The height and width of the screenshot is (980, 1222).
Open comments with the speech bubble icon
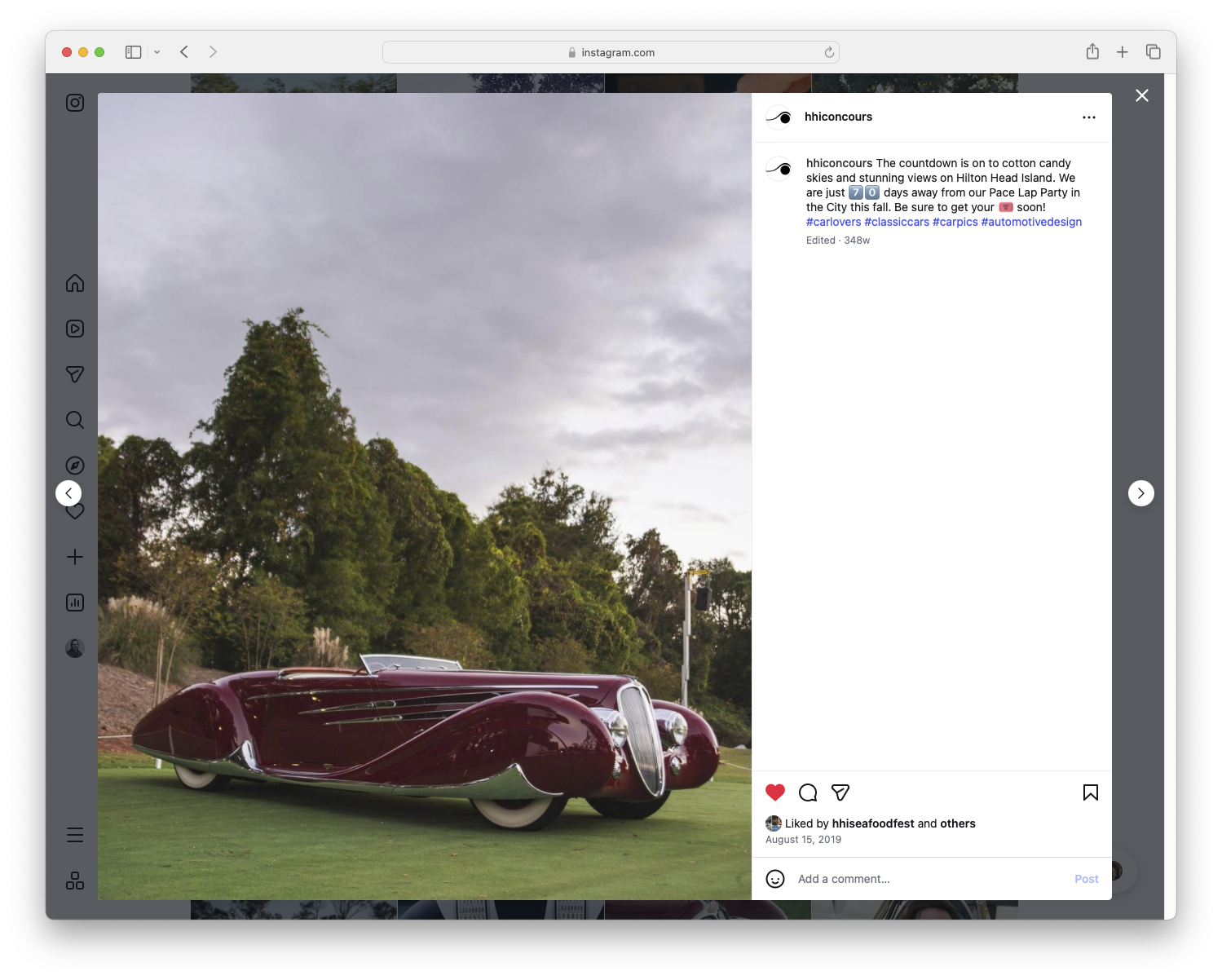808,792
